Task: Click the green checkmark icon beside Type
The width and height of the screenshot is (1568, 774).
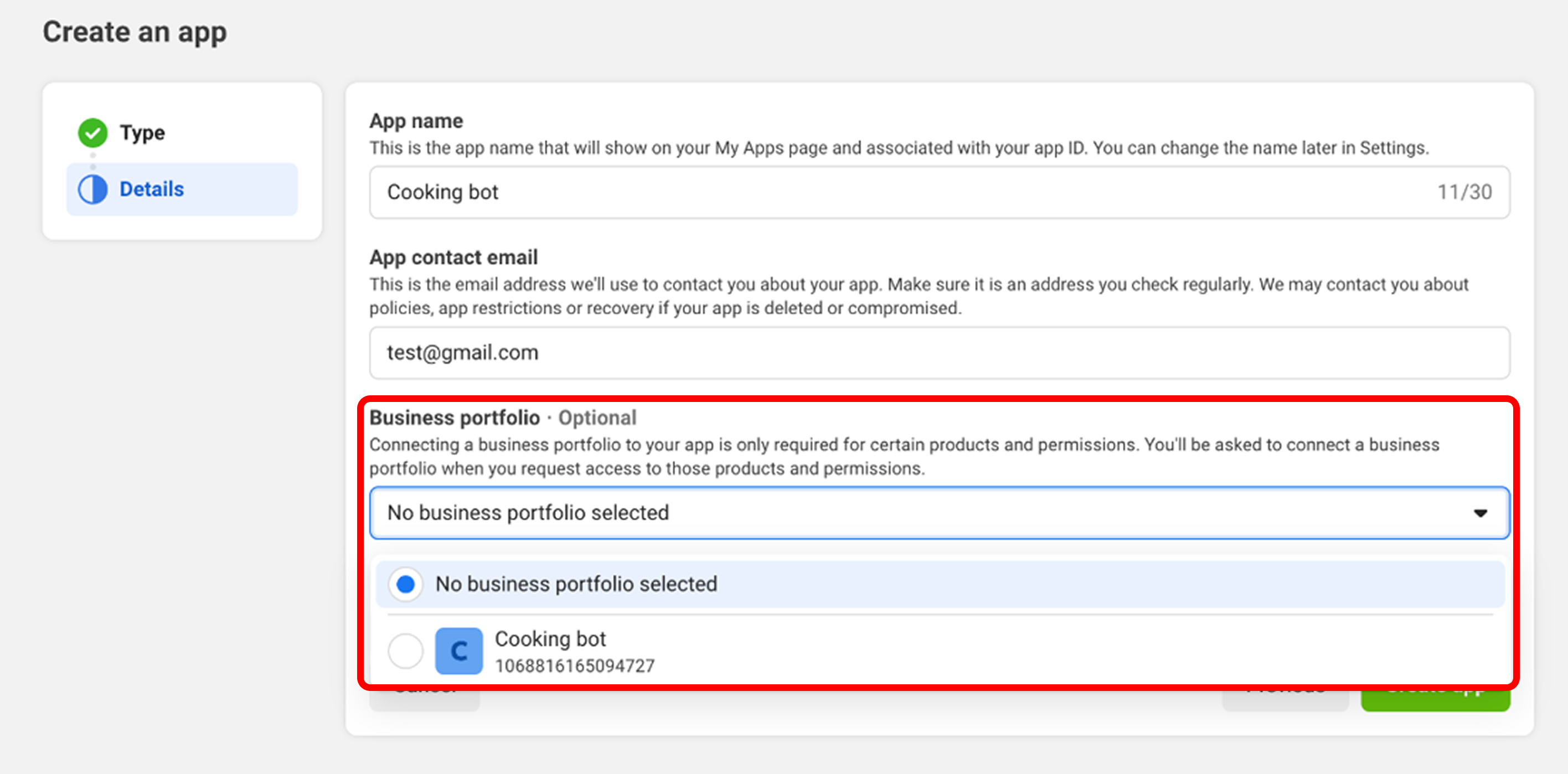Action: pyautogui.click(x=92, y=133)
